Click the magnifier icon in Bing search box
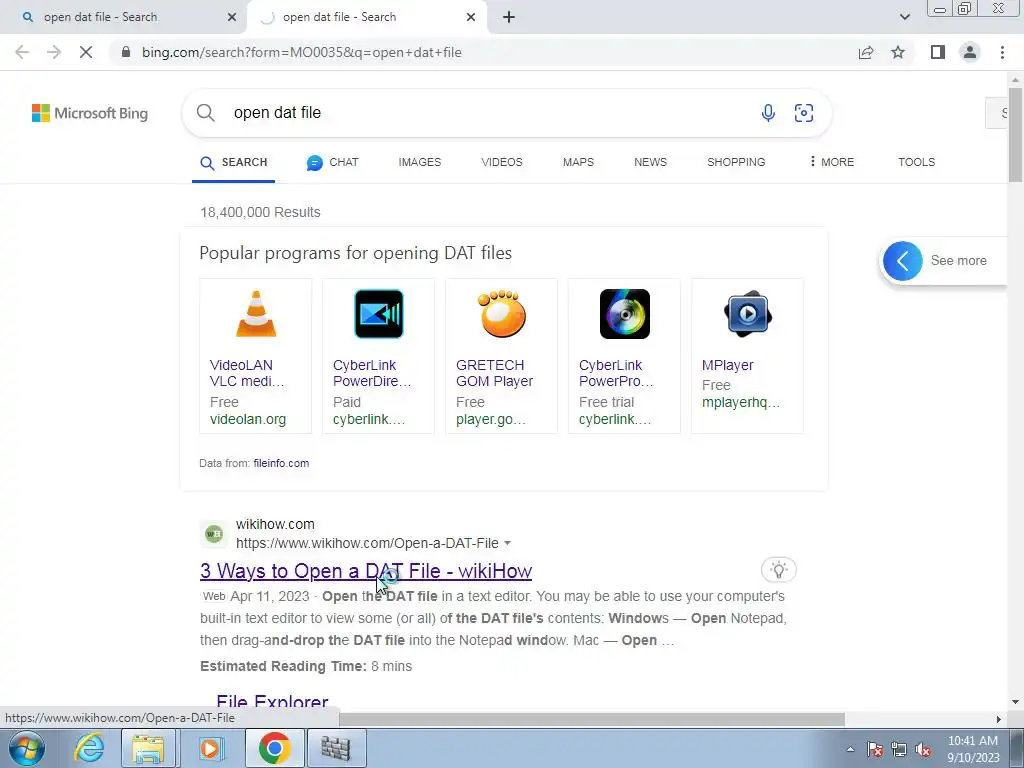The width and height of the screenshot is (1024, 768). 206,113
